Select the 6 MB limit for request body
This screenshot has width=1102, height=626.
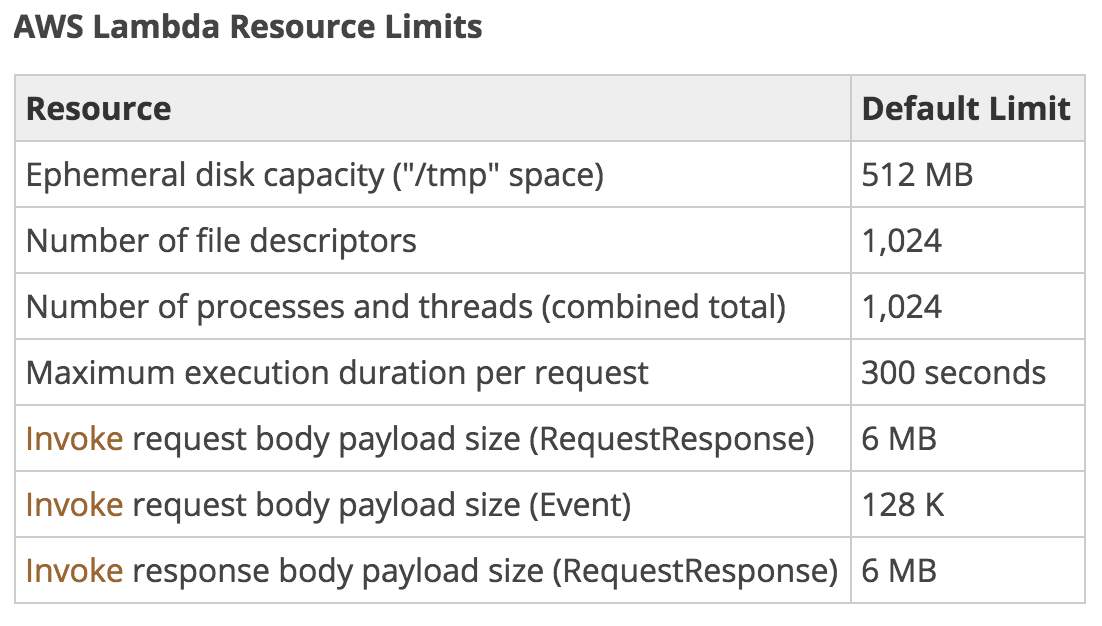(x=898, y=439)
